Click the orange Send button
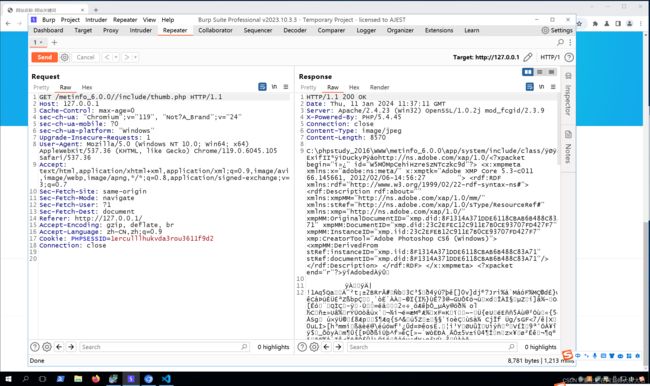 pos(44,57)
